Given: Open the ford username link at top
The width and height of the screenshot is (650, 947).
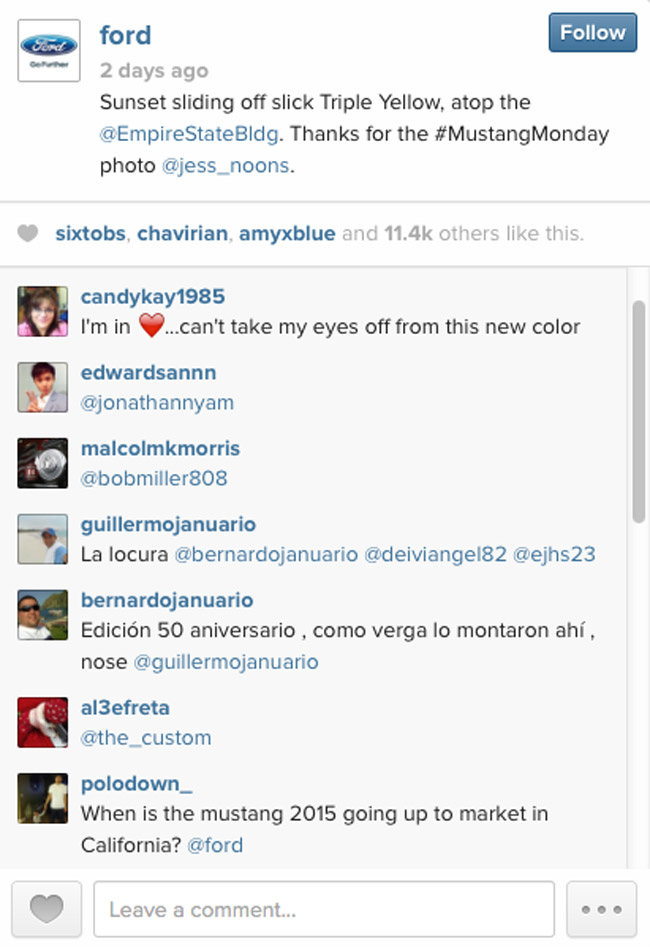Looking at the screenshot, I should [x=125, y=35].
